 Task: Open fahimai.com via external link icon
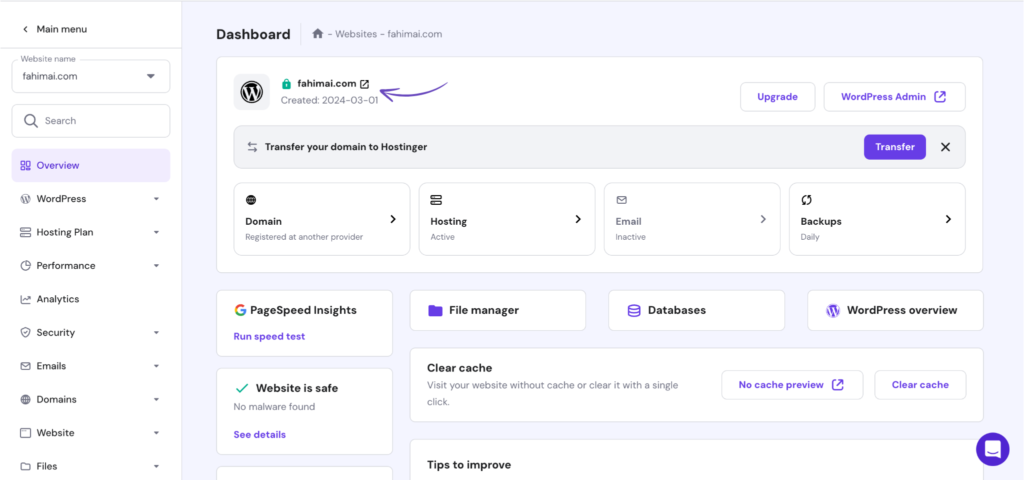(x=365, y=84)
